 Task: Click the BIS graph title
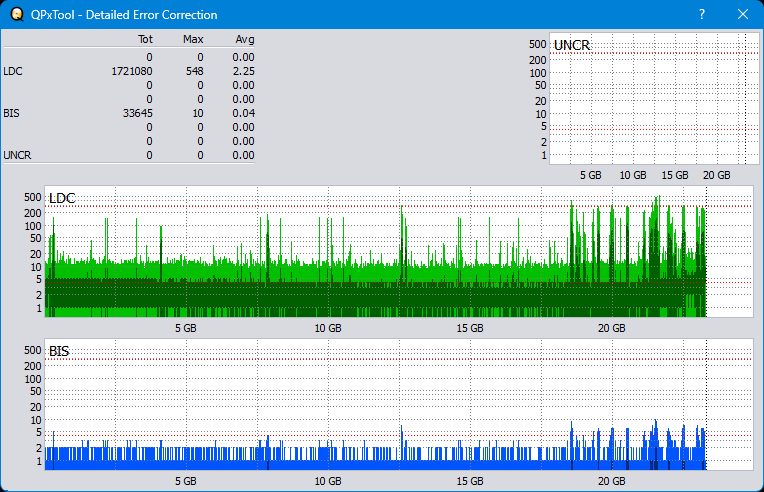(x=59, y=351)
